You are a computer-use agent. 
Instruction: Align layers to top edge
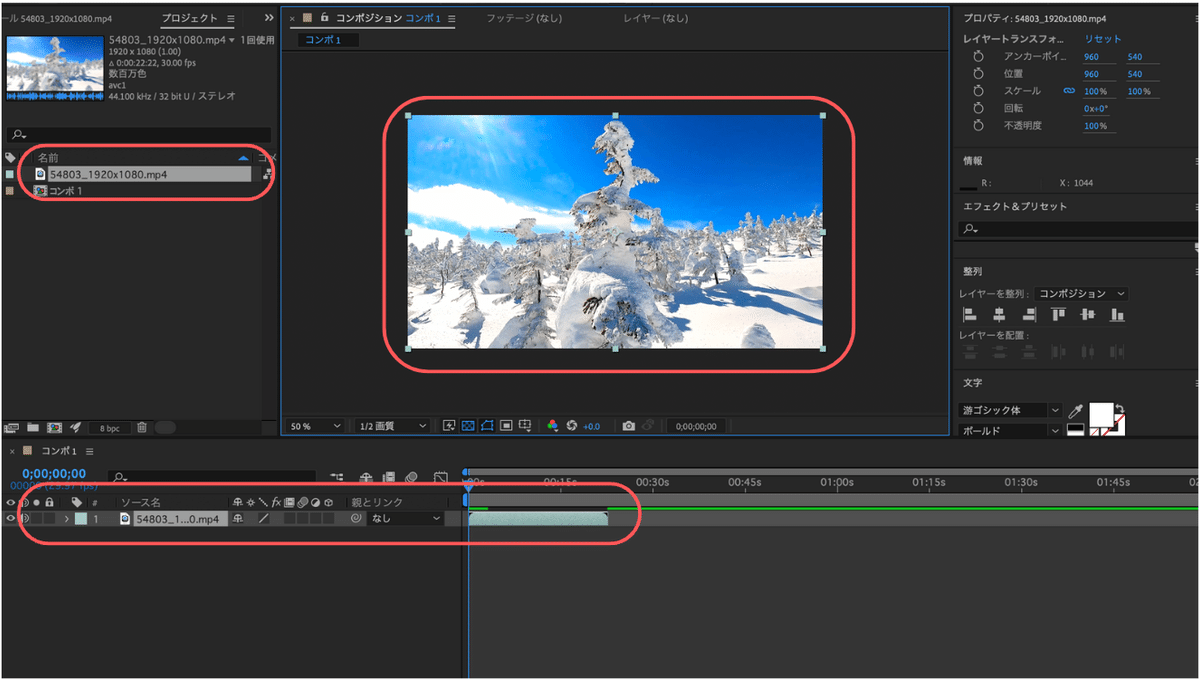coord(1058,314)
